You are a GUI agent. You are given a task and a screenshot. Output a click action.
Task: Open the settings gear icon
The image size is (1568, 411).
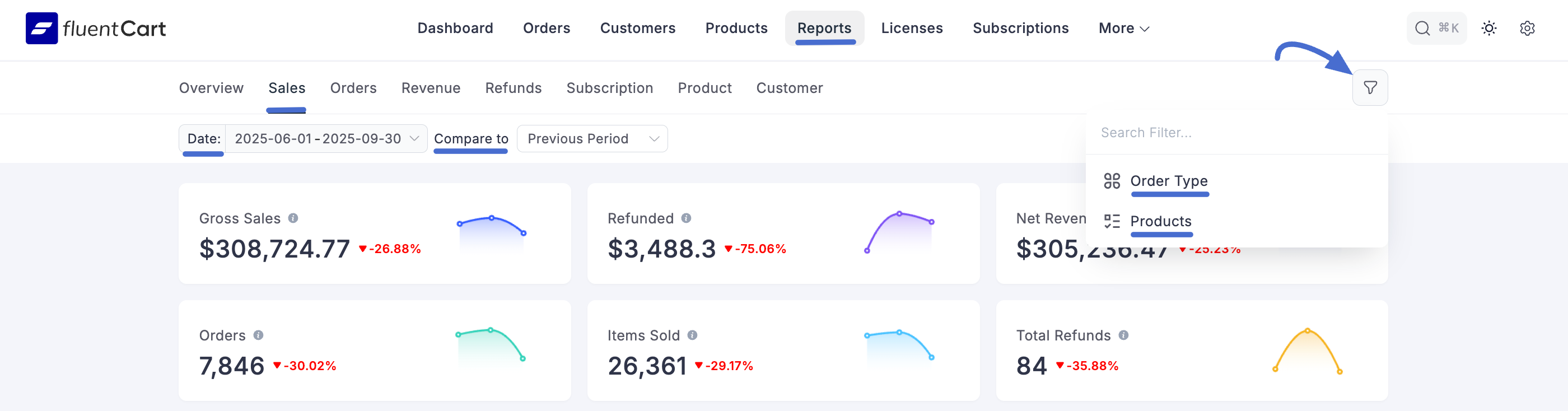(1527, 28)
